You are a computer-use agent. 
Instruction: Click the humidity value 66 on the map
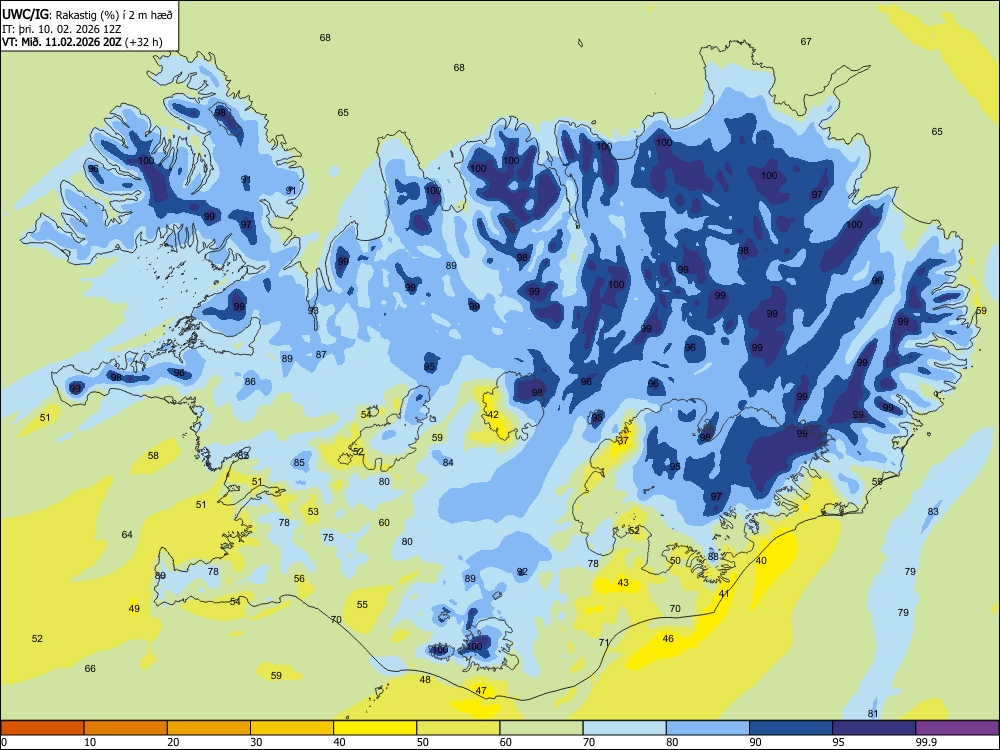(90, 668)
